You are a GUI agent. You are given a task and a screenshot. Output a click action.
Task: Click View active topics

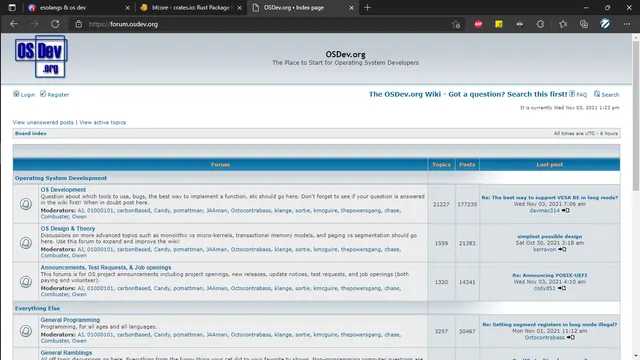(x=102, y=122)
